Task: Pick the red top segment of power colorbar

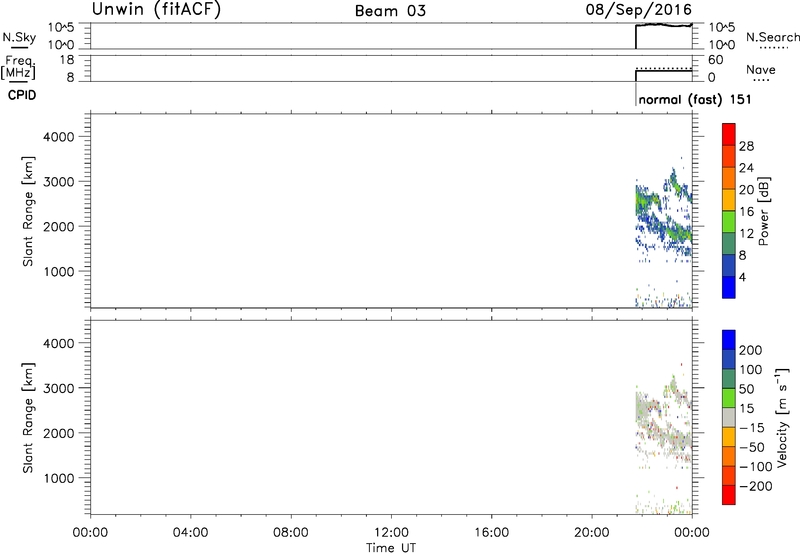Action: click(x=729, y=134)
